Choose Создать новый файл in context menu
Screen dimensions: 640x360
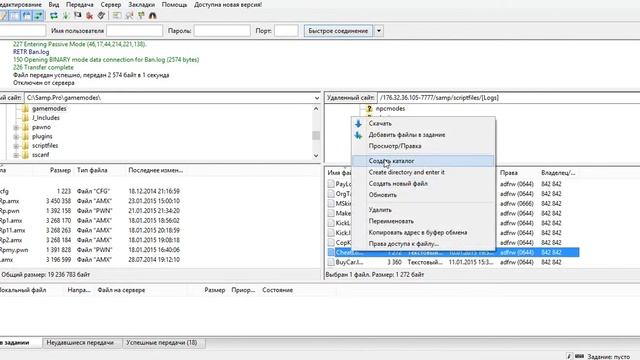coord(423,184)
